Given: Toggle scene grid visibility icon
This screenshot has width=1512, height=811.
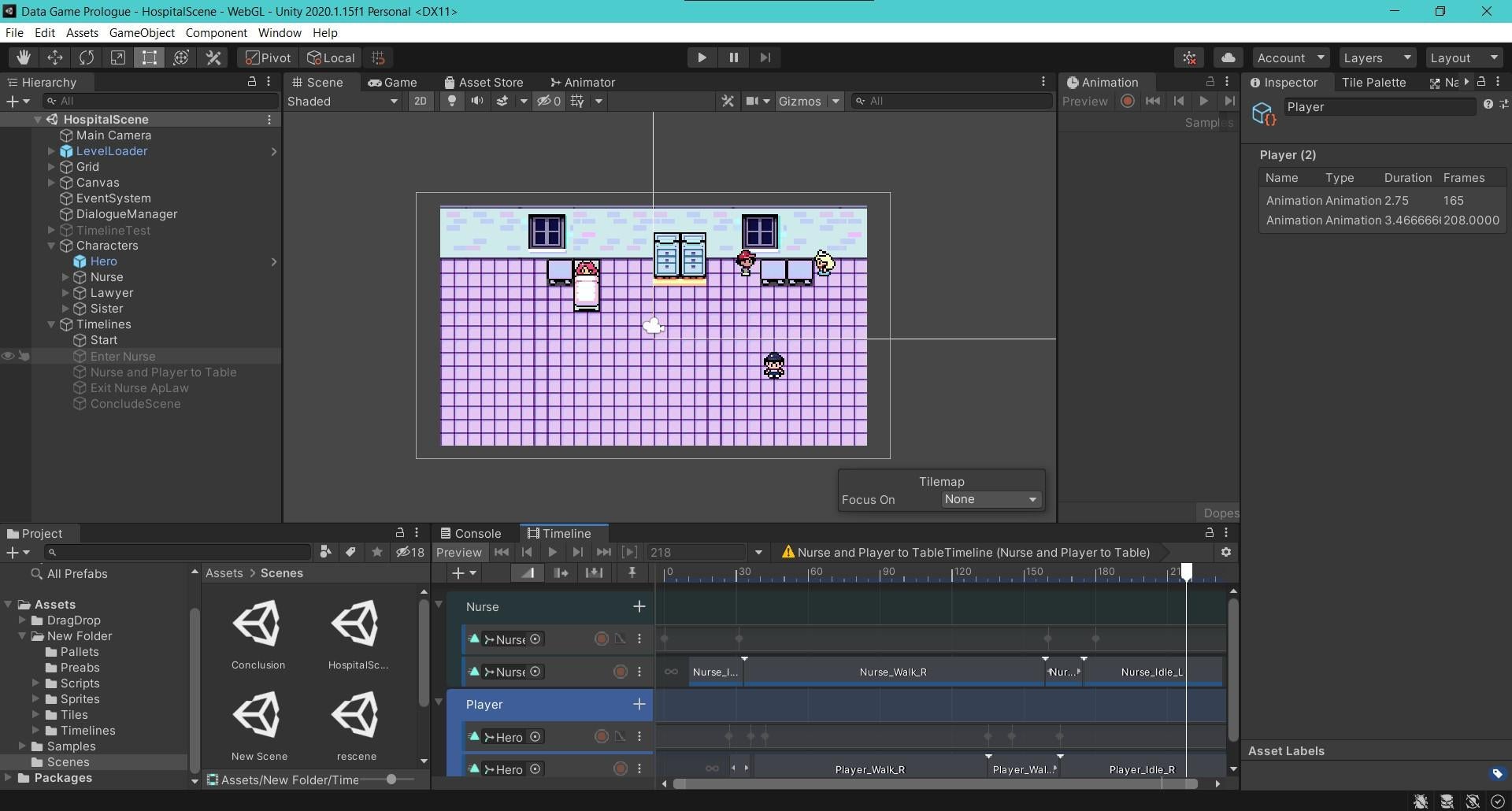Looking at the screenshot, I should coord(578,101).
